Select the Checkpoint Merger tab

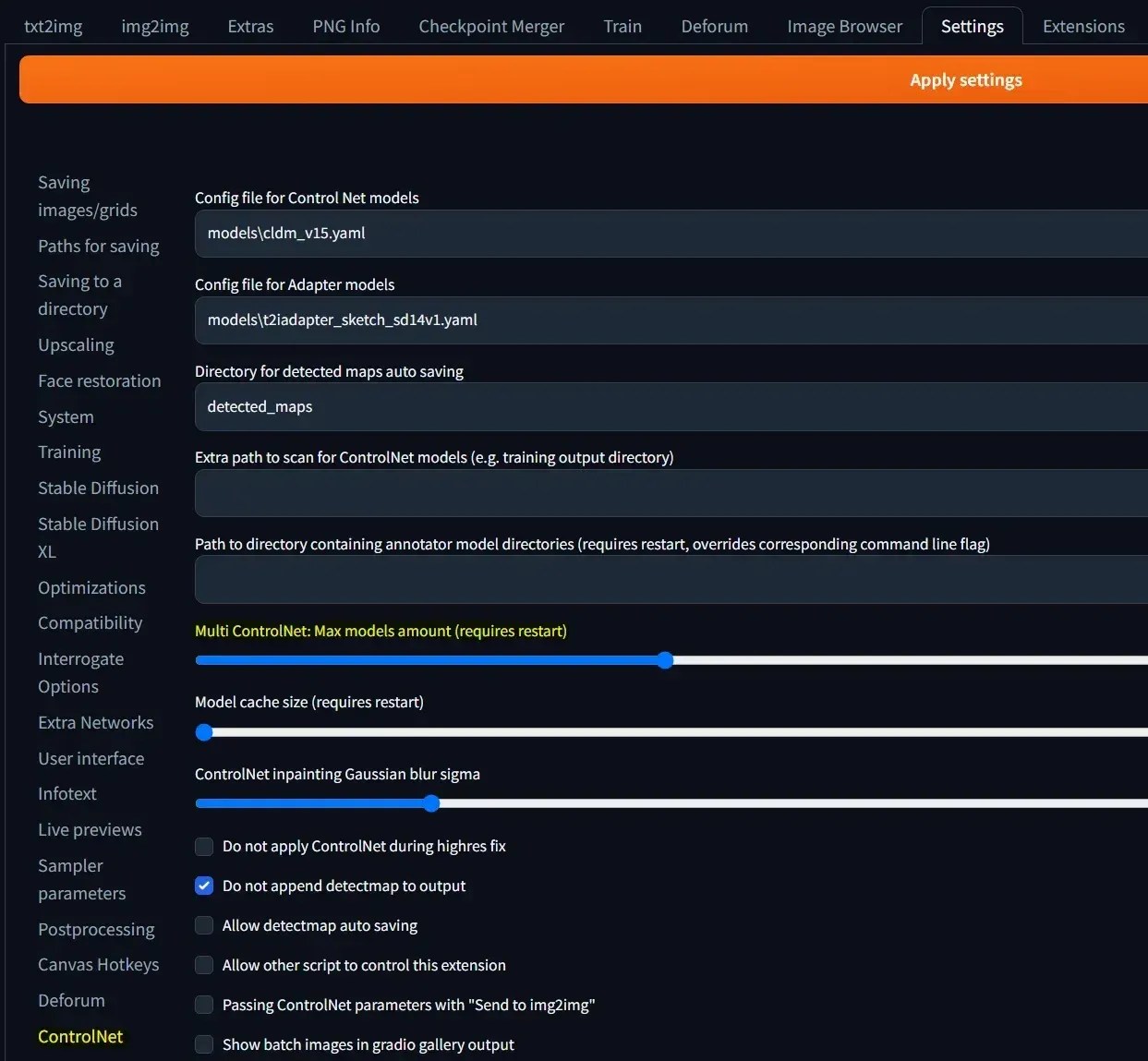click(x=491, y=26)
